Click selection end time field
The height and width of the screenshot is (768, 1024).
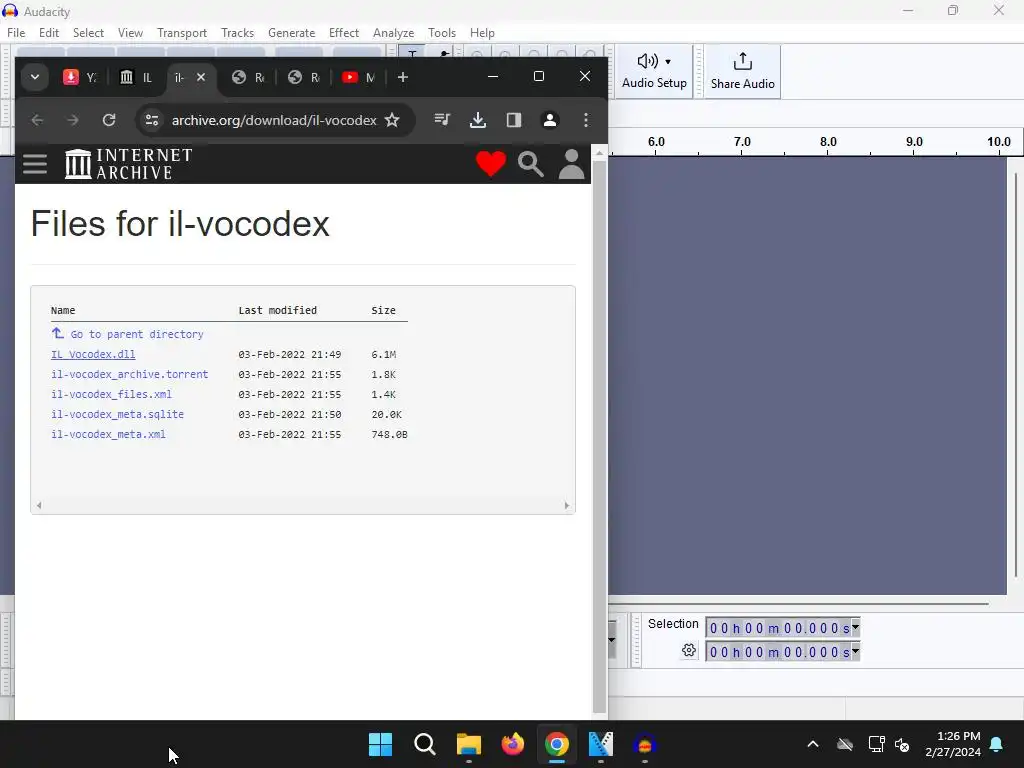click(778, 652)
